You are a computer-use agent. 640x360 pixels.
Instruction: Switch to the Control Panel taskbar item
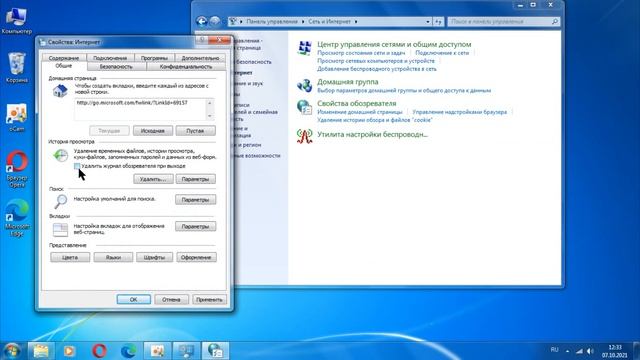click(187, 351)
